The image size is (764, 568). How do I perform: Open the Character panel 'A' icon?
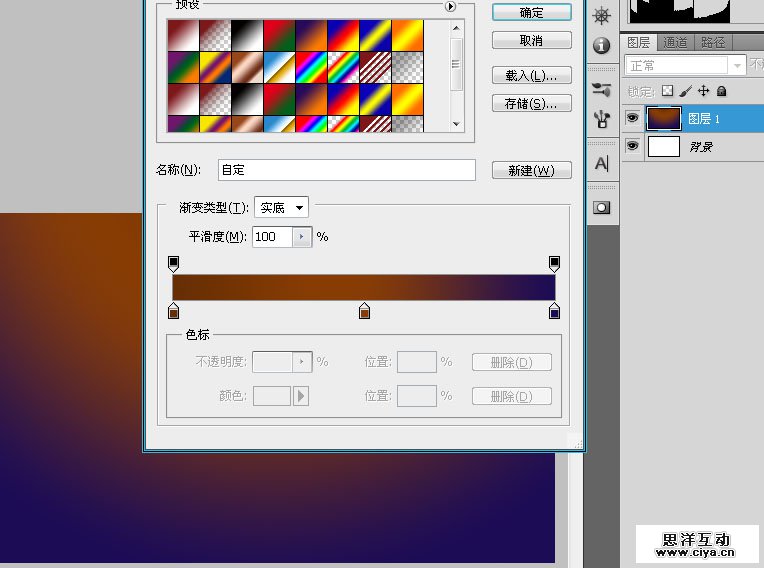click(601, 163)
